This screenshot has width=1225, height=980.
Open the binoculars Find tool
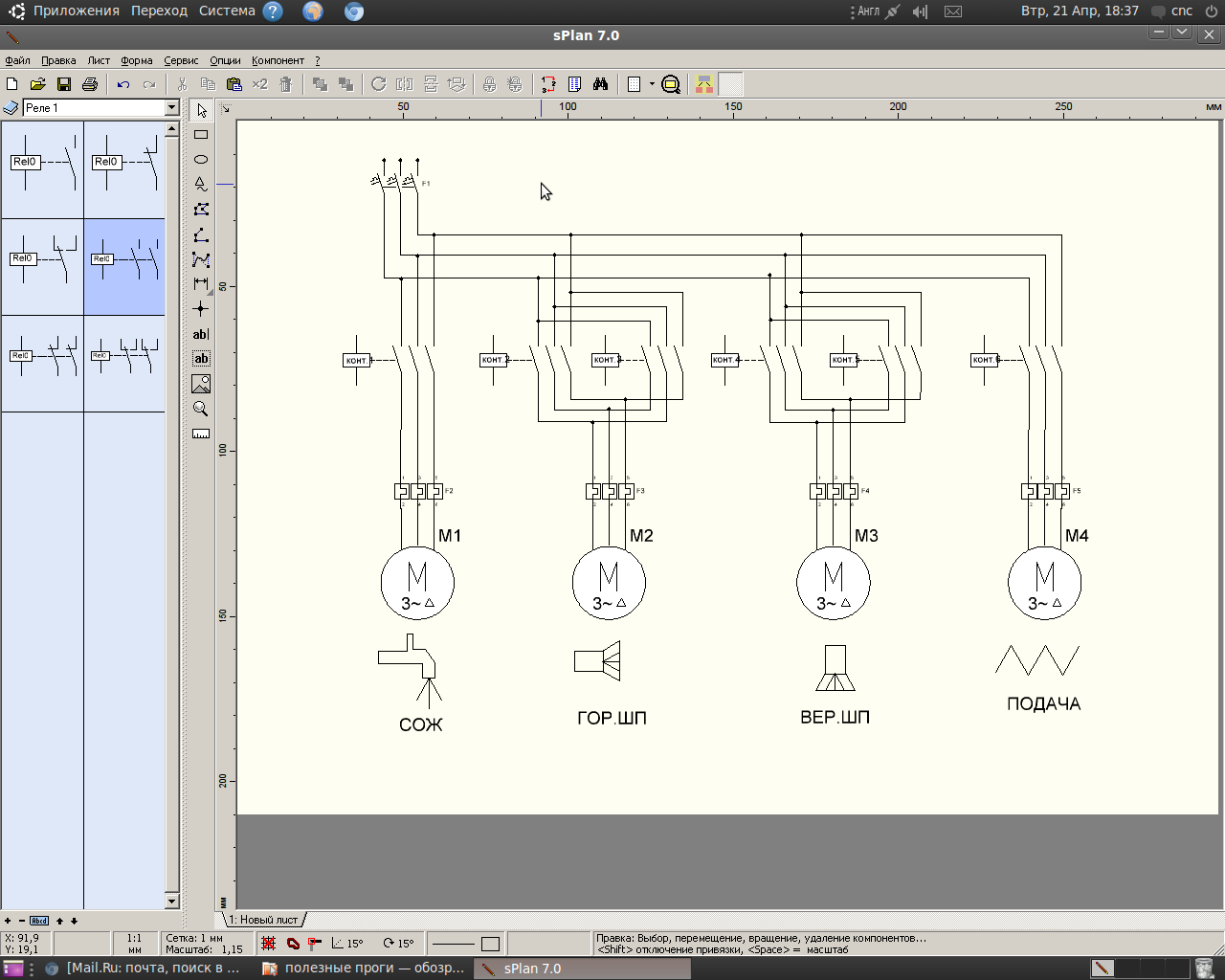pos(600,84)
